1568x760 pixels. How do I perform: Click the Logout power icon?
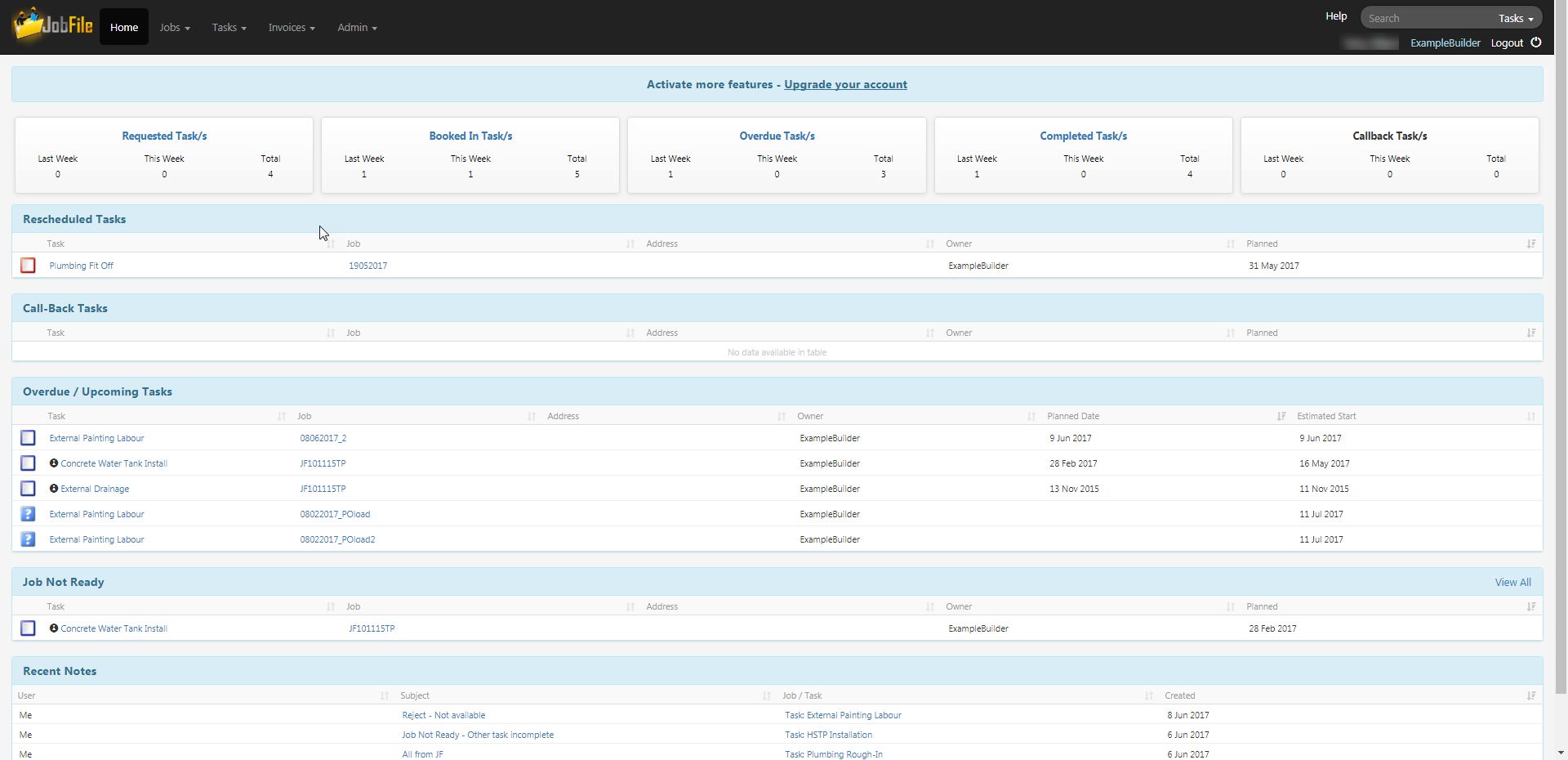coord(1536,42)
